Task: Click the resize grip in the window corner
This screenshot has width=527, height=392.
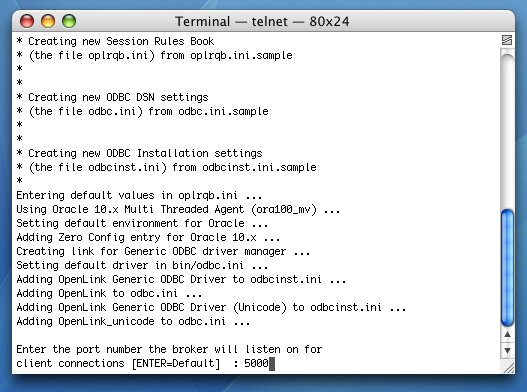Action: pos(509,368)
